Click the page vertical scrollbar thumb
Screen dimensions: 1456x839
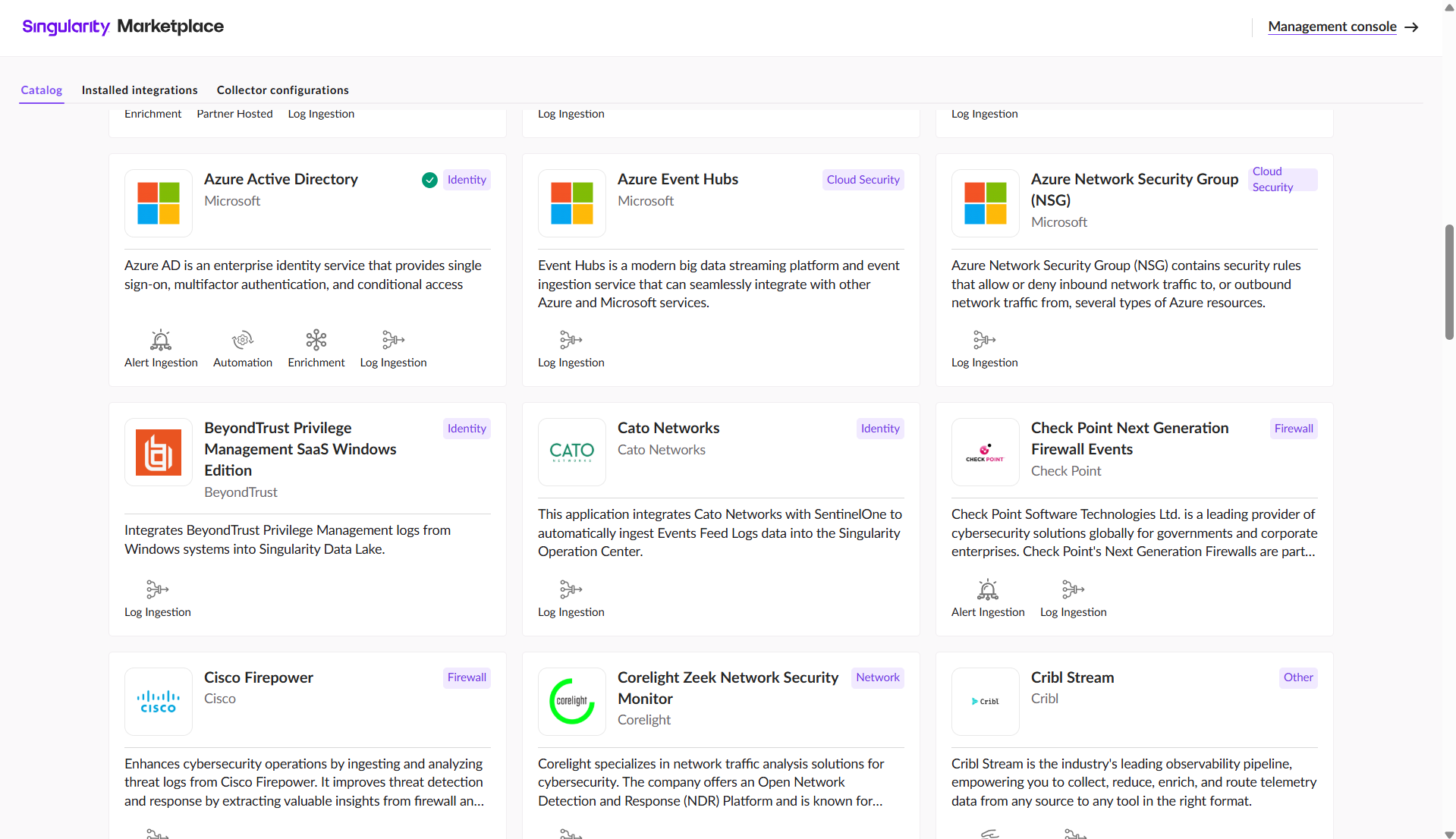point(1449,281)
